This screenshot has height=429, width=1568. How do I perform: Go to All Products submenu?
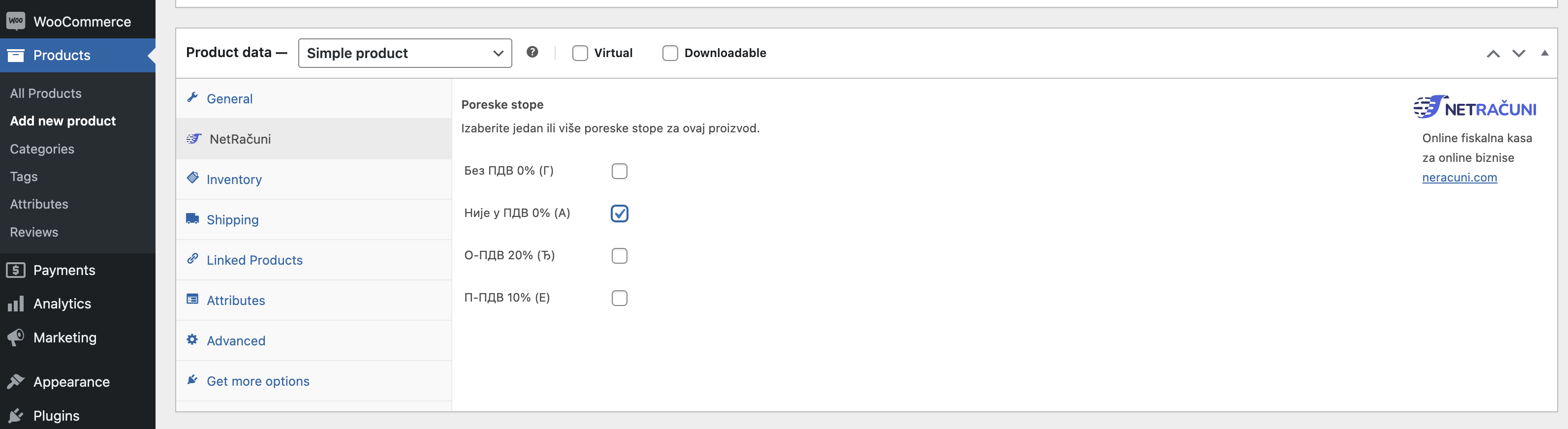(x=46, y=93)
